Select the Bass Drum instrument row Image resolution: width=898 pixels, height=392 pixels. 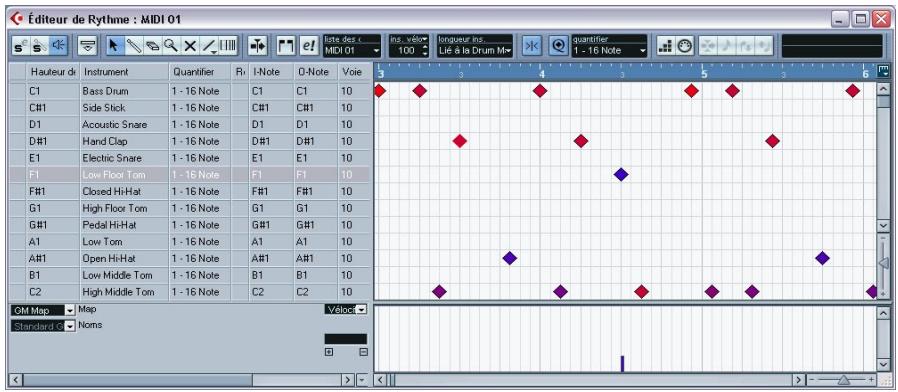click(x=190, y=91)
